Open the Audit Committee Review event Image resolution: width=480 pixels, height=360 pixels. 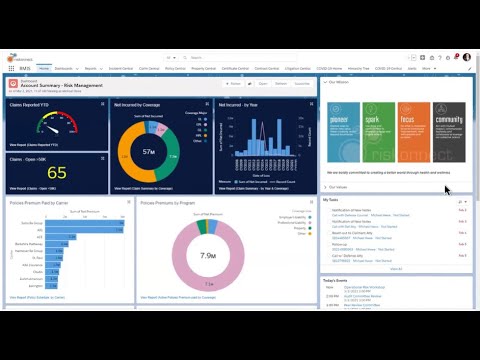(x=362, y=296)
